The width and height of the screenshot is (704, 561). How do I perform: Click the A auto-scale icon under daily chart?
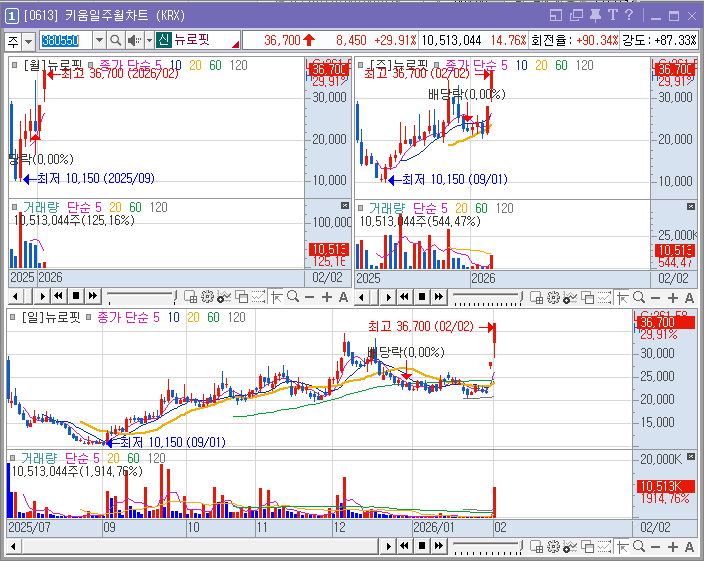coord(690,547)
